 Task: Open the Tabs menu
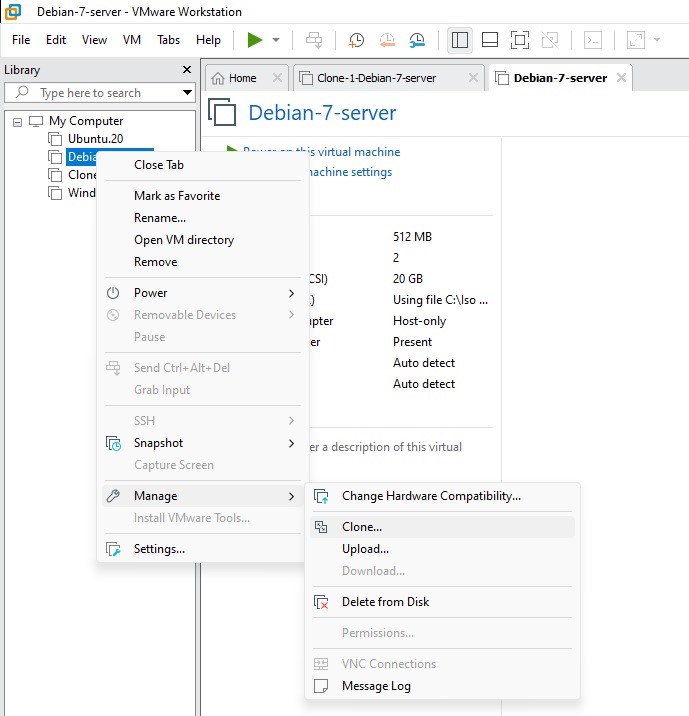pos(168,40)
